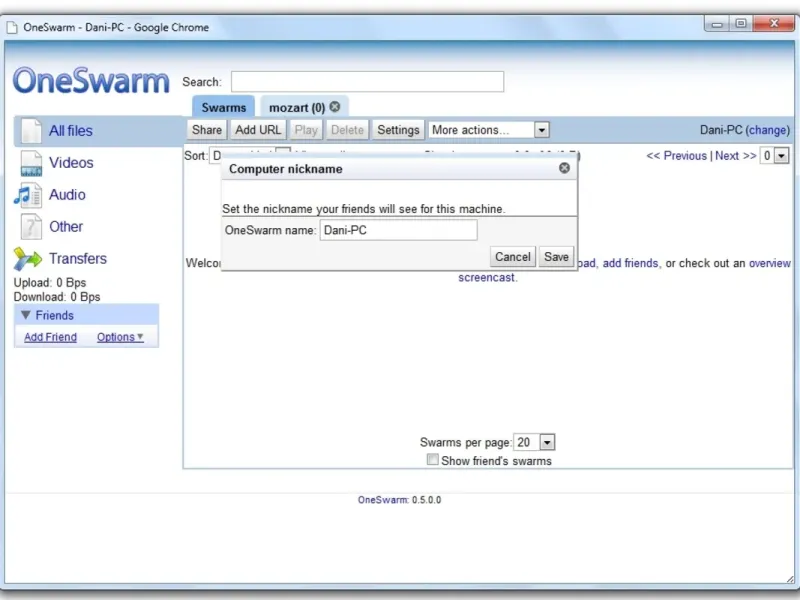
Task: Open the screencast link
Action: (486, 278)
